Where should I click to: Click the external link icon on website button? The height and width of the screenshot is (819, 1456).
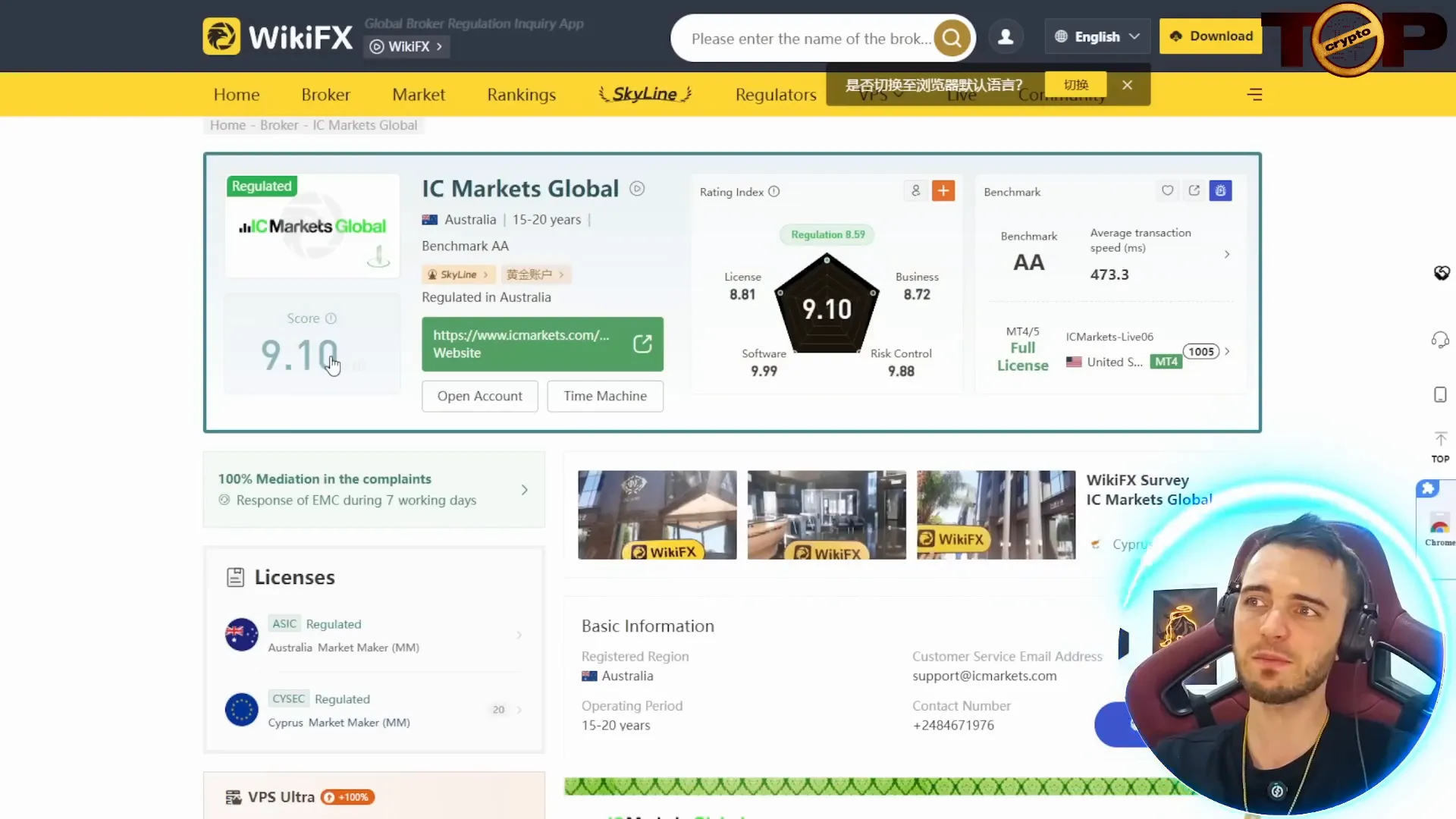pos(642,344)
